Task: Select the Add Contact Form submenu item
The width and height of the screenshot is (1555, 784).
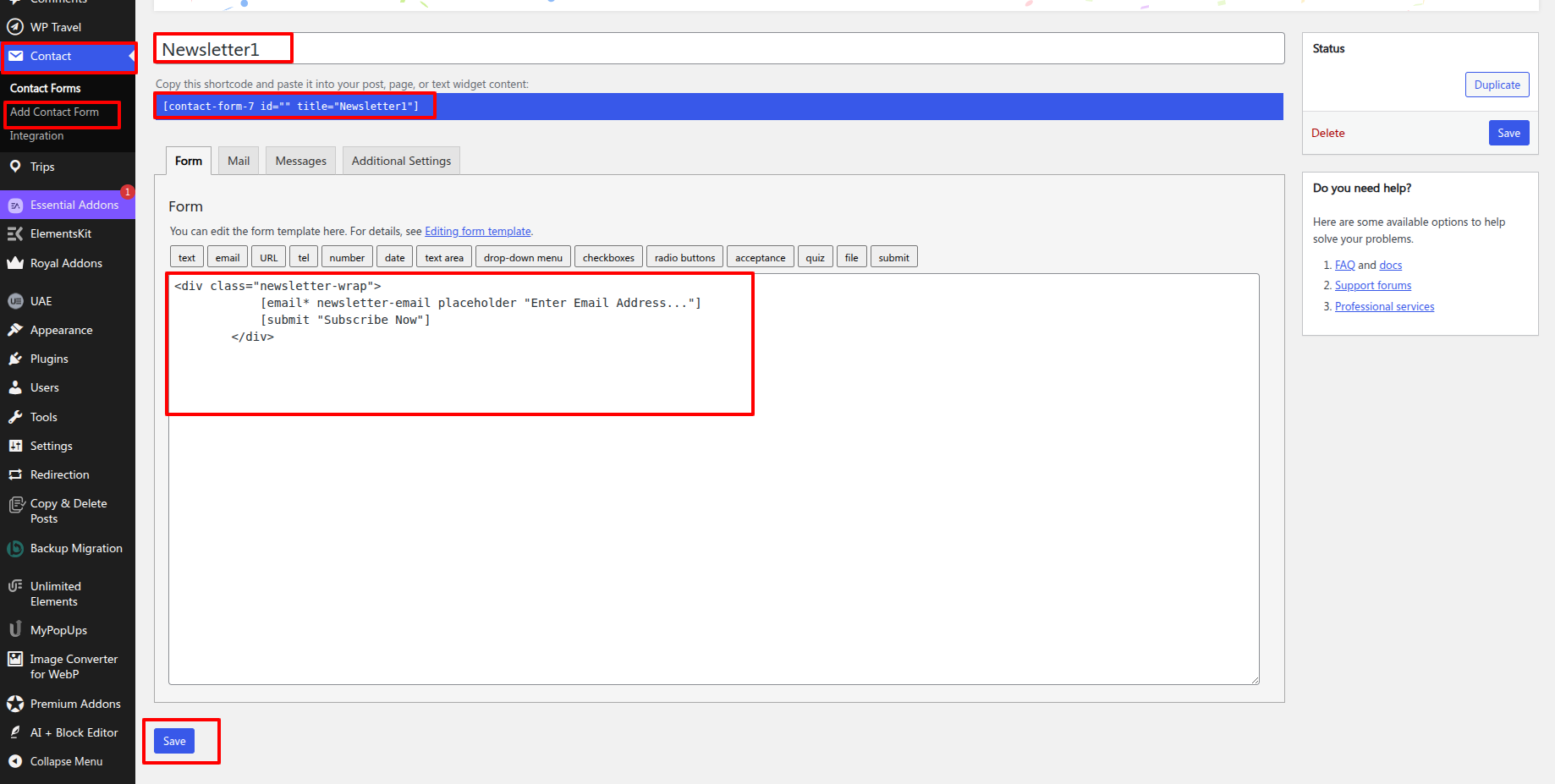Action: point(54,112)
